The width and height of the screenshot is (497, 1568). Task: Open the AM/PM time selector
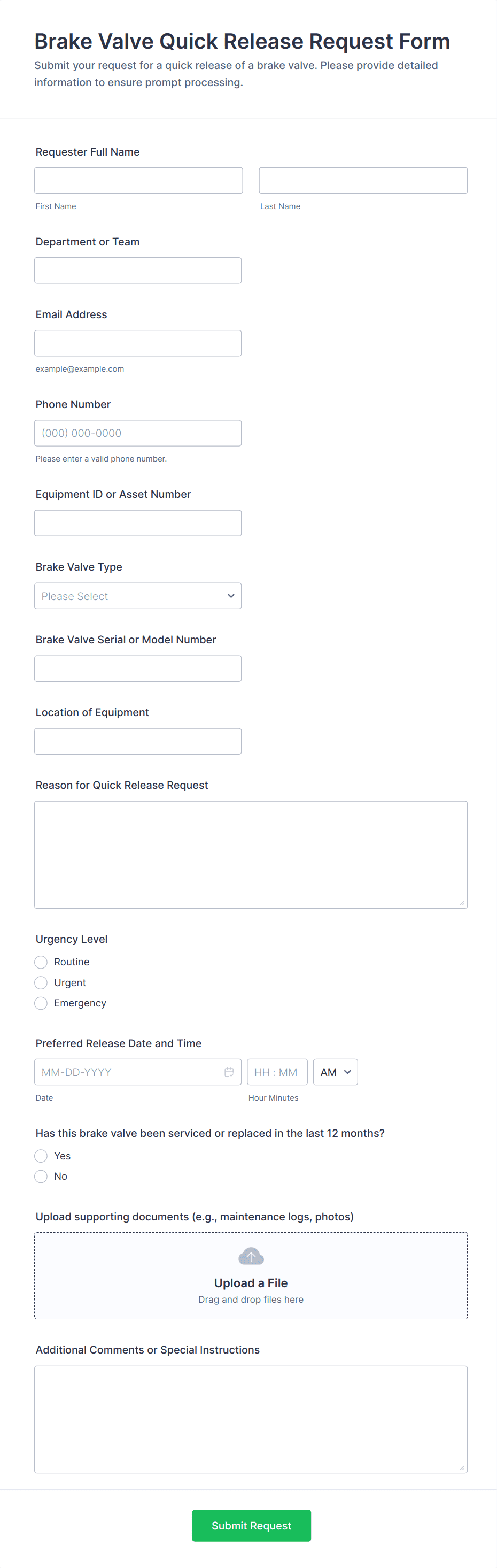(x=335, y=1072)
